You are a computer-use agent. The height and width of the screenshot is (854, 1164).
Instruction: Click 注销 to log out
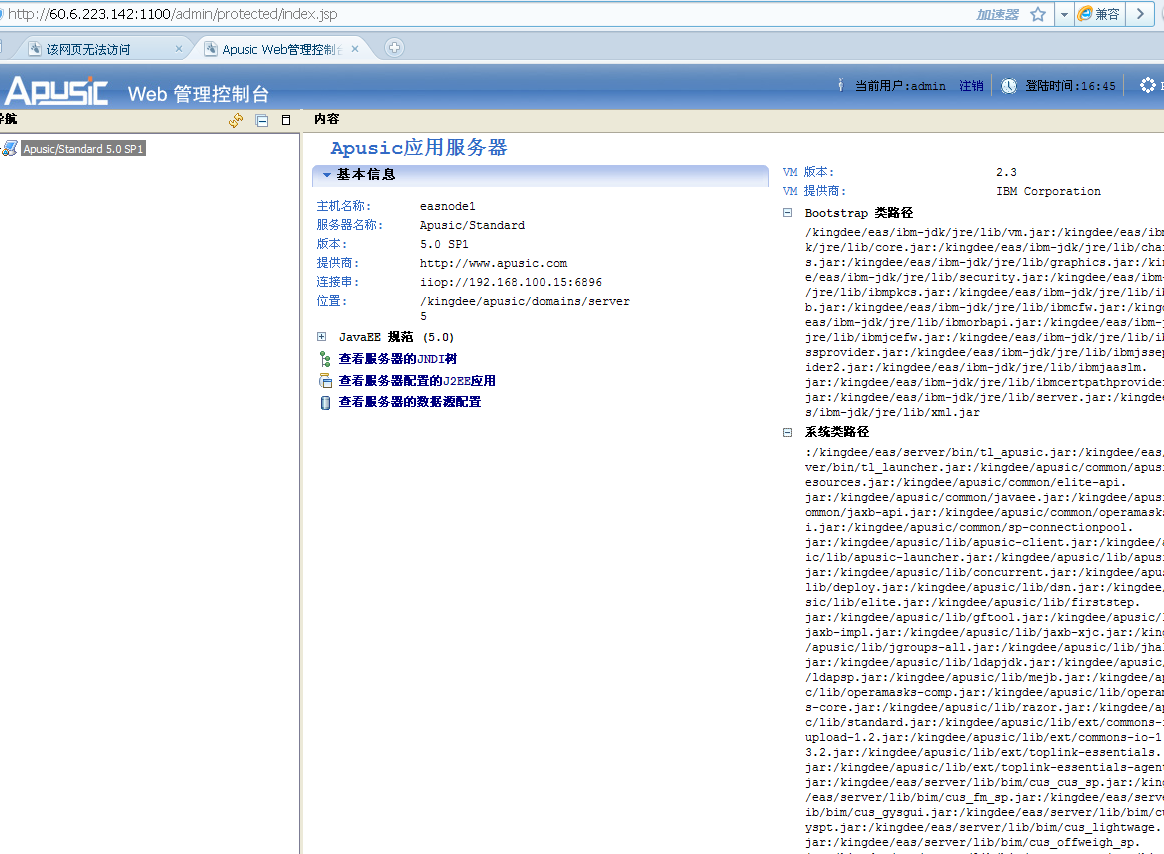point(971,86)
